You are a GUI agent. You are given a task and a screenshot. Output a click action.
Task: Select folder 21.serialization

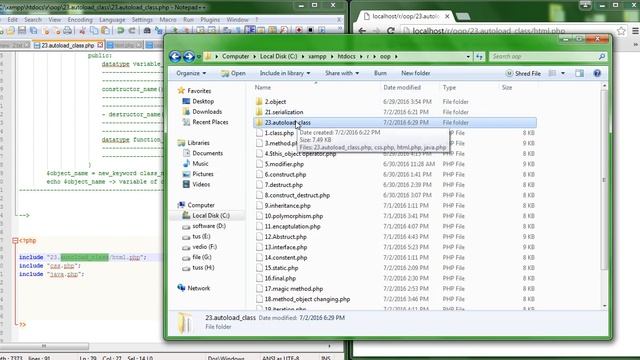click(284, 112)
